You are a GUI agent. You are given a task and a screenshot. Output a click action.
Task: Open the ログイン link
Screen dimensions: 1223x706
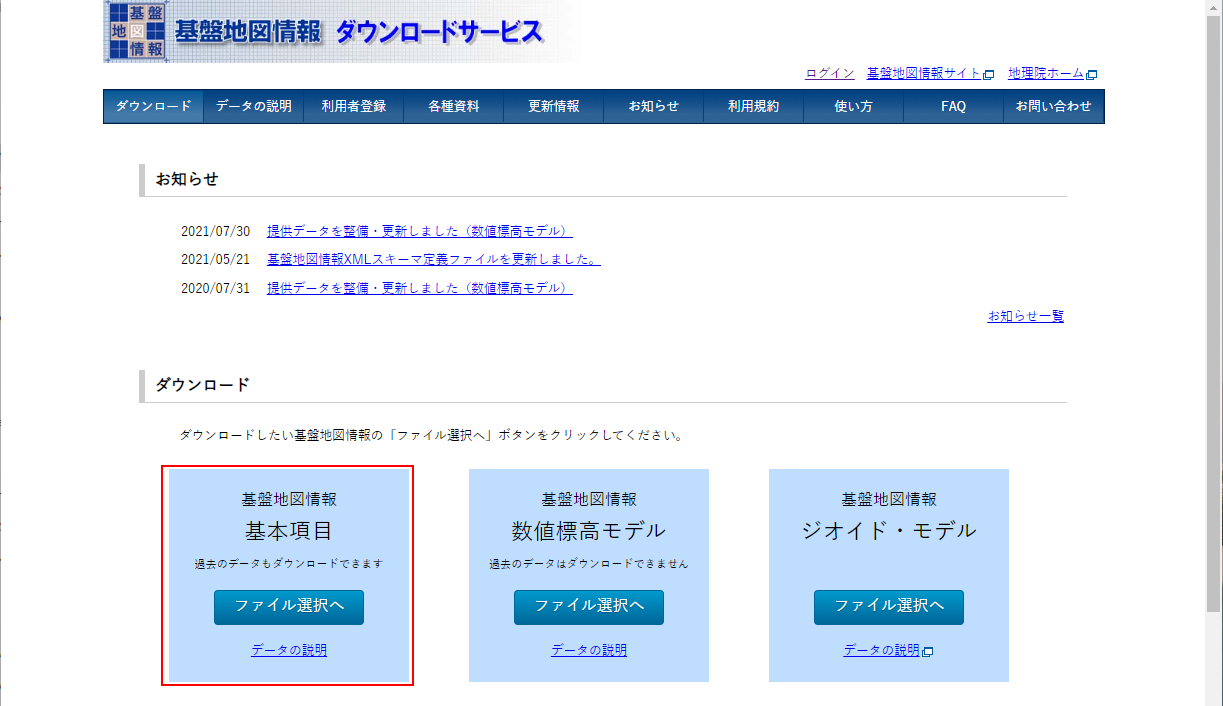[829, 74]
